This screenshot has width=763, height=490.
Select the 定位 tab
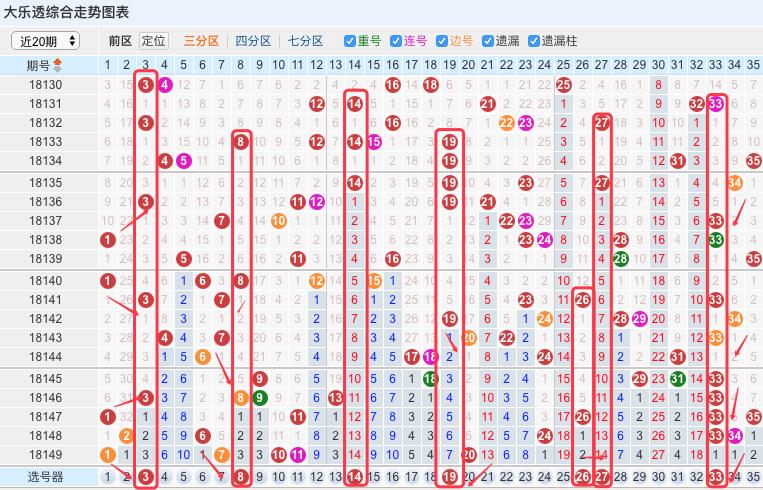pyautogui.click(x=154, y=41)
